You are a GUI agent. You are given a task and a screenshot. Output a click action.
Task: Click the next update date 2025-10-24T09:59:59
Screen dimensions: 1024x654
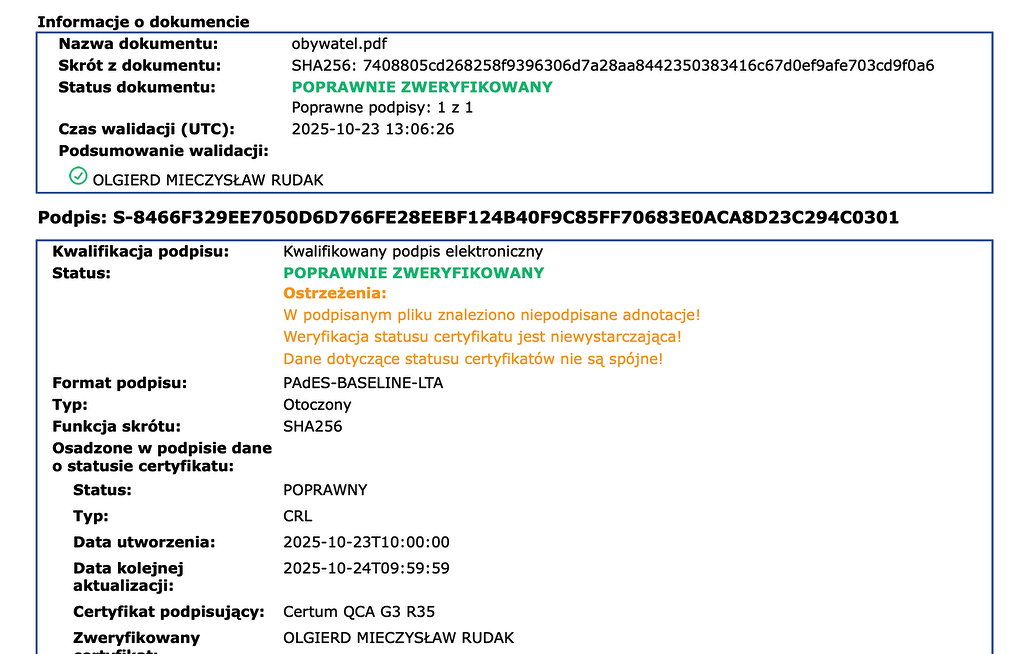[367, 568]
